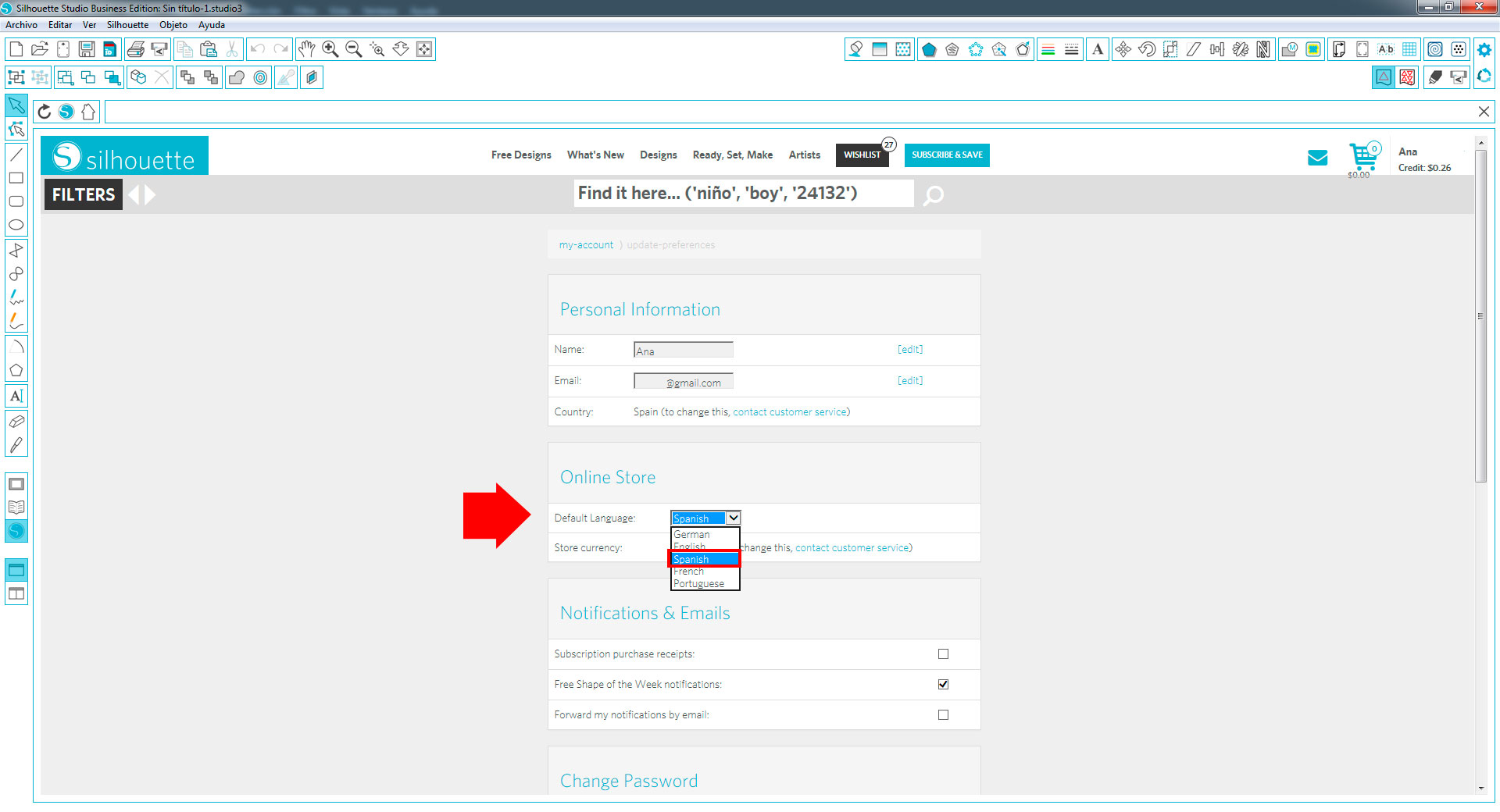Viewport: 1500px width, 812px height.
Task: Open the Editar menu
Action: coord(60,25)
